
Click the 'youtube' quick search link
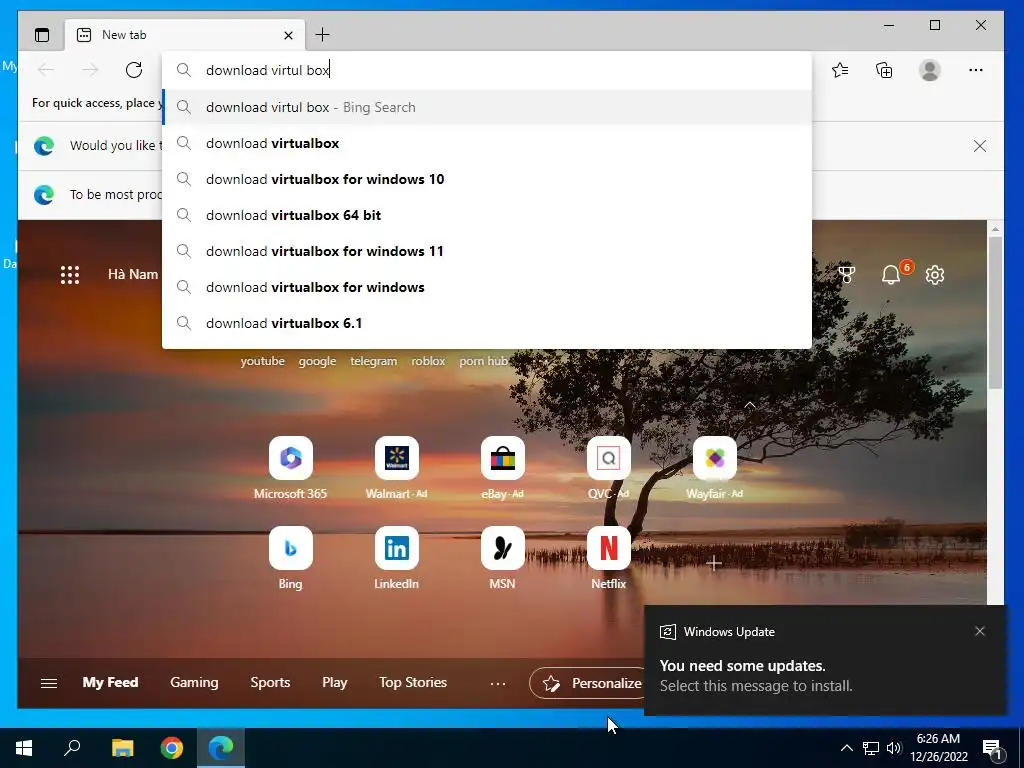tap(263, 361)
